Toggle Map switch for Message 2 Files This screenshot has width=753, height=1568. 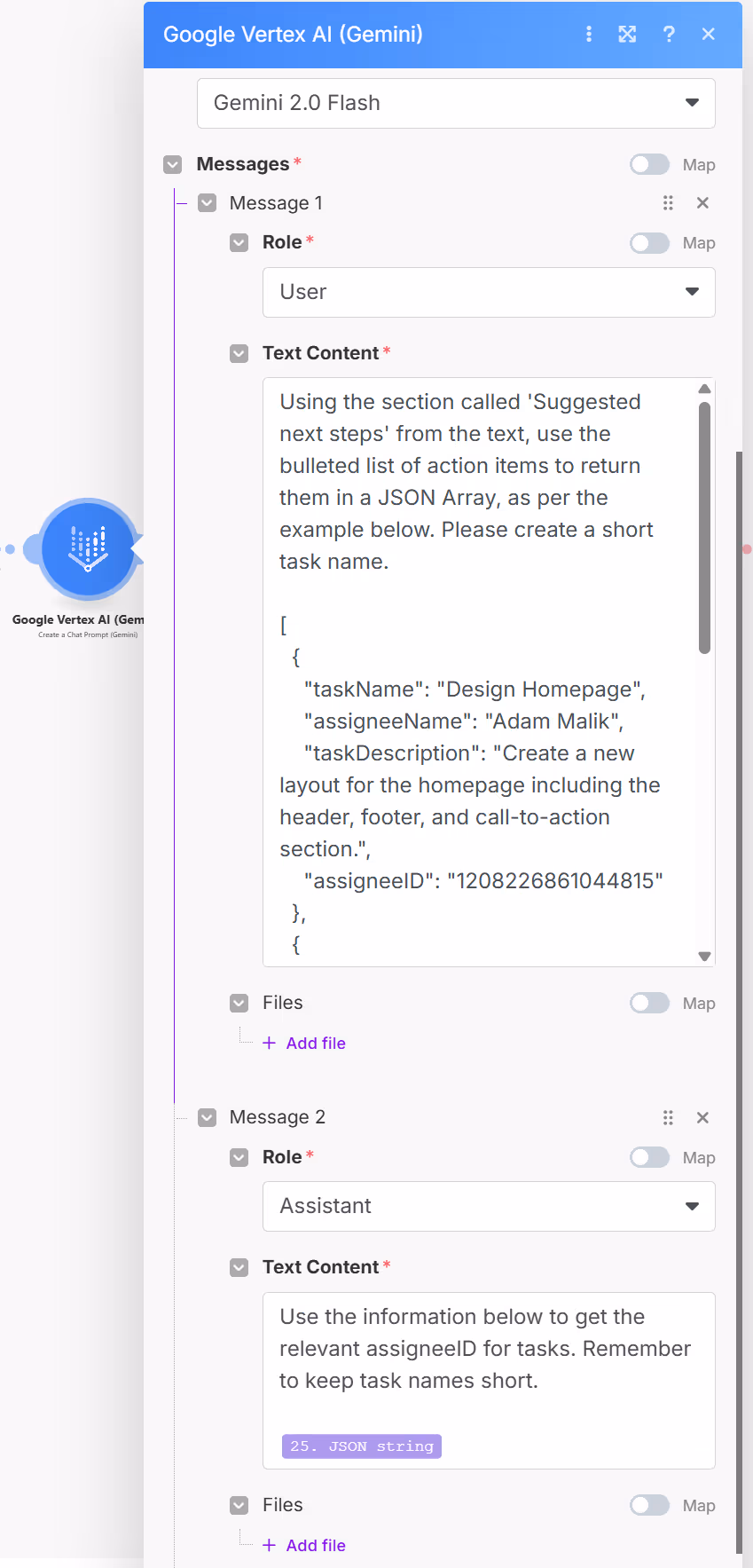pyautogui.click(x=649, y=1505)
